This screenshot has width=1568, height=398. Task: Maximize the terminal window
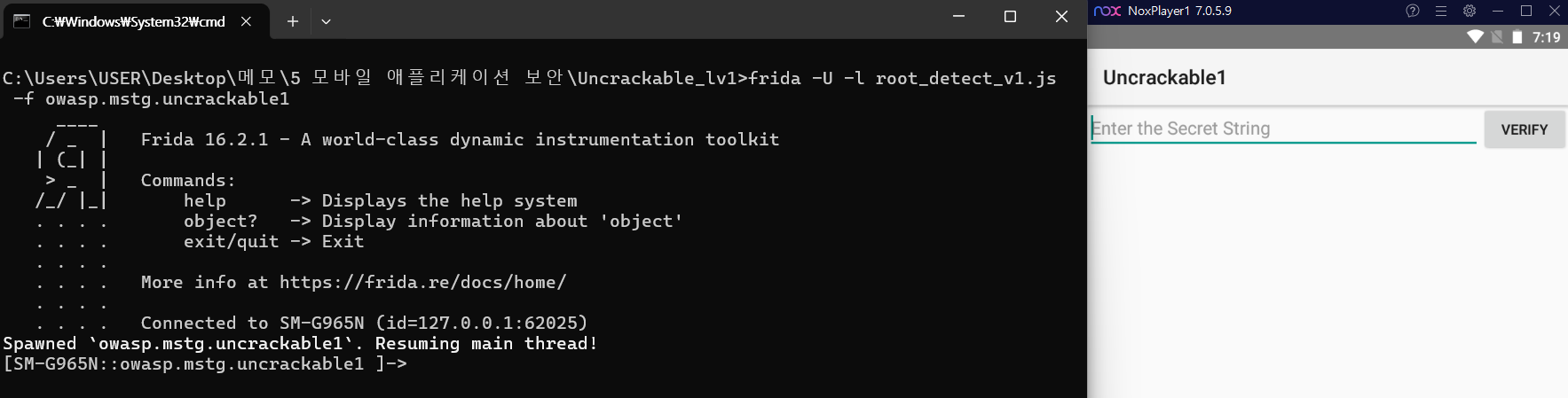click(1010, 17)
